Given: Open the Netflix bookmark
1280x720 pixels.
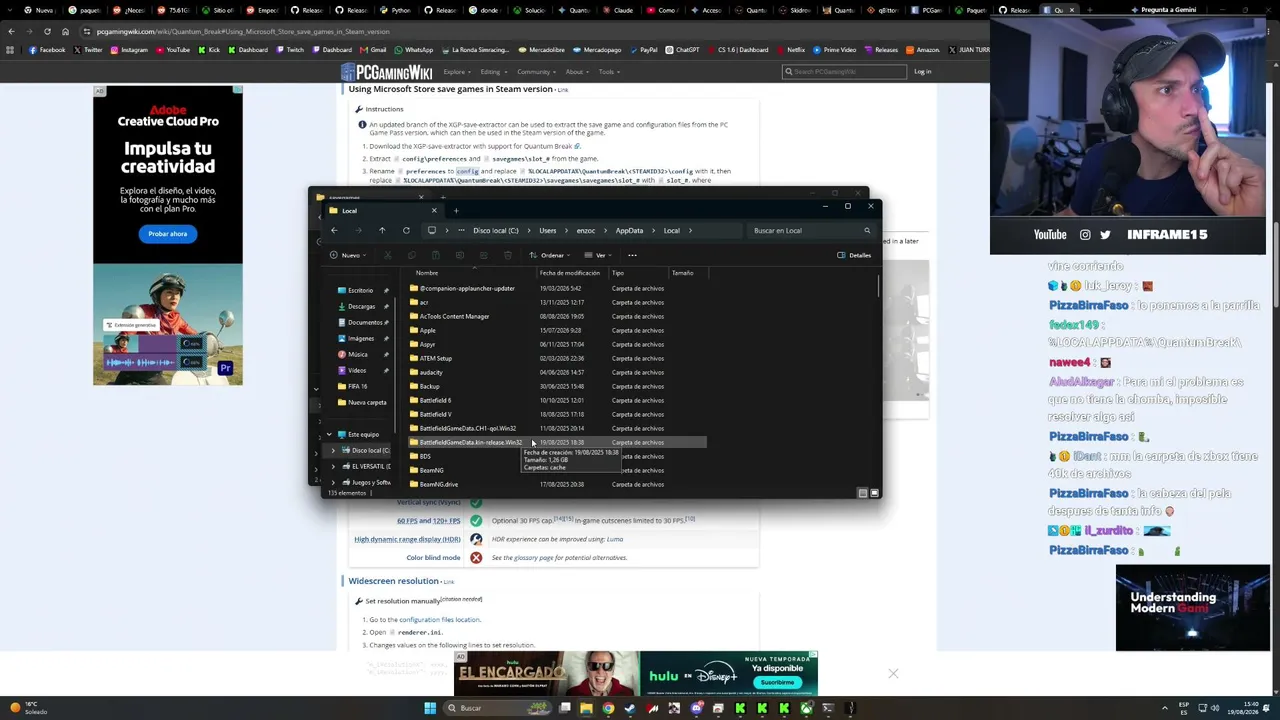Looking at the screenshot, I should point(790,50).
